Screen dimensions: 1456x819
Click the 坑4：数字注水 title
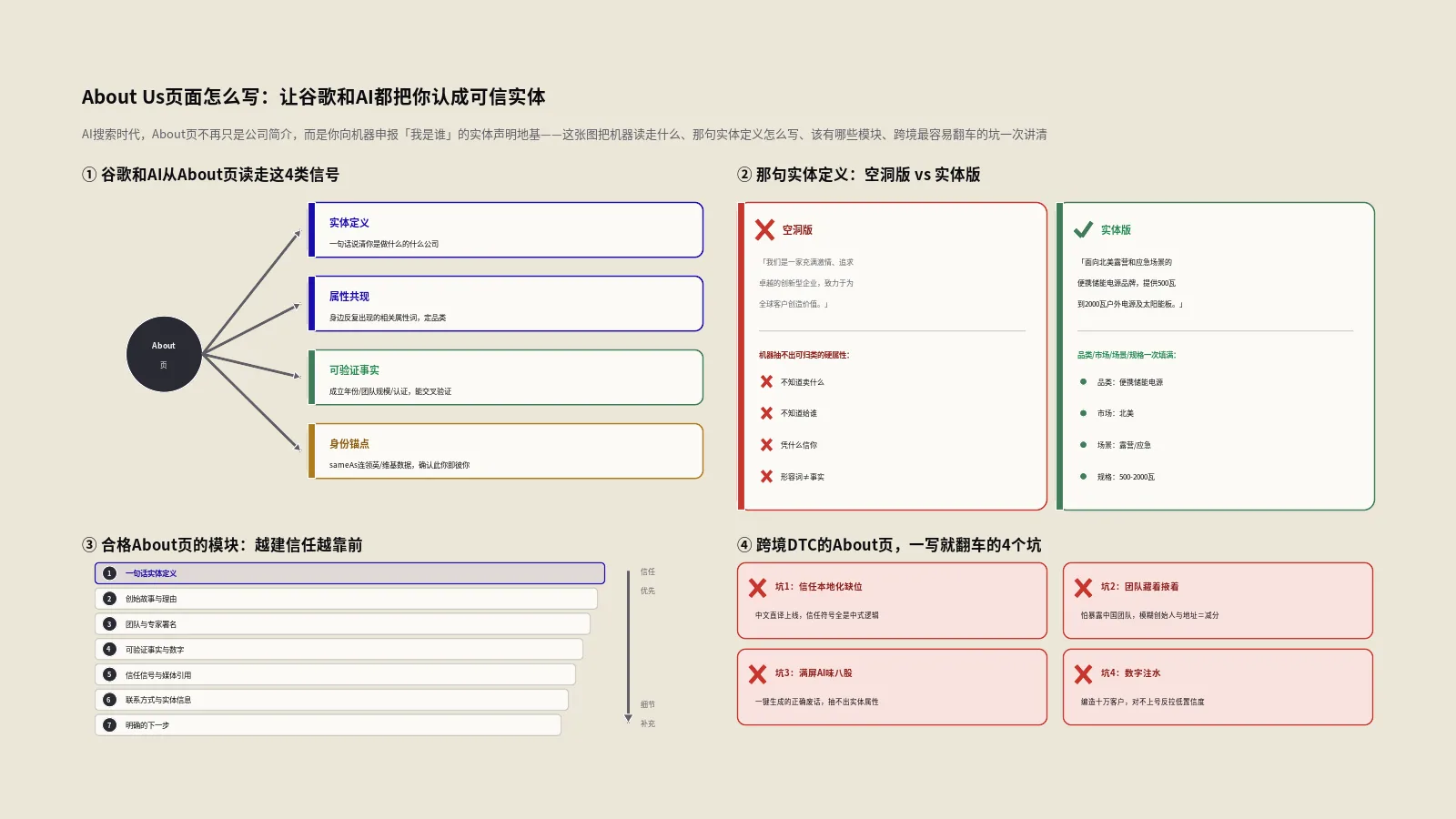click(1130, 673)
